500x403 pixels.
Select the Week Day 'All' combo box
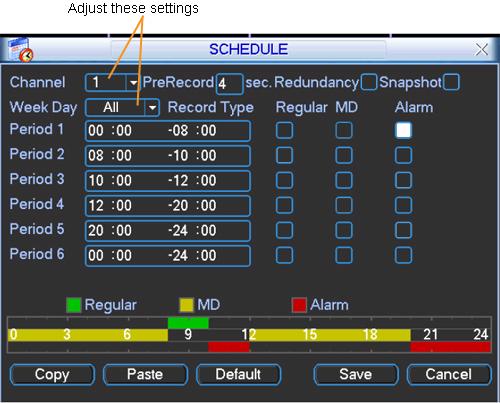[122, 108]
